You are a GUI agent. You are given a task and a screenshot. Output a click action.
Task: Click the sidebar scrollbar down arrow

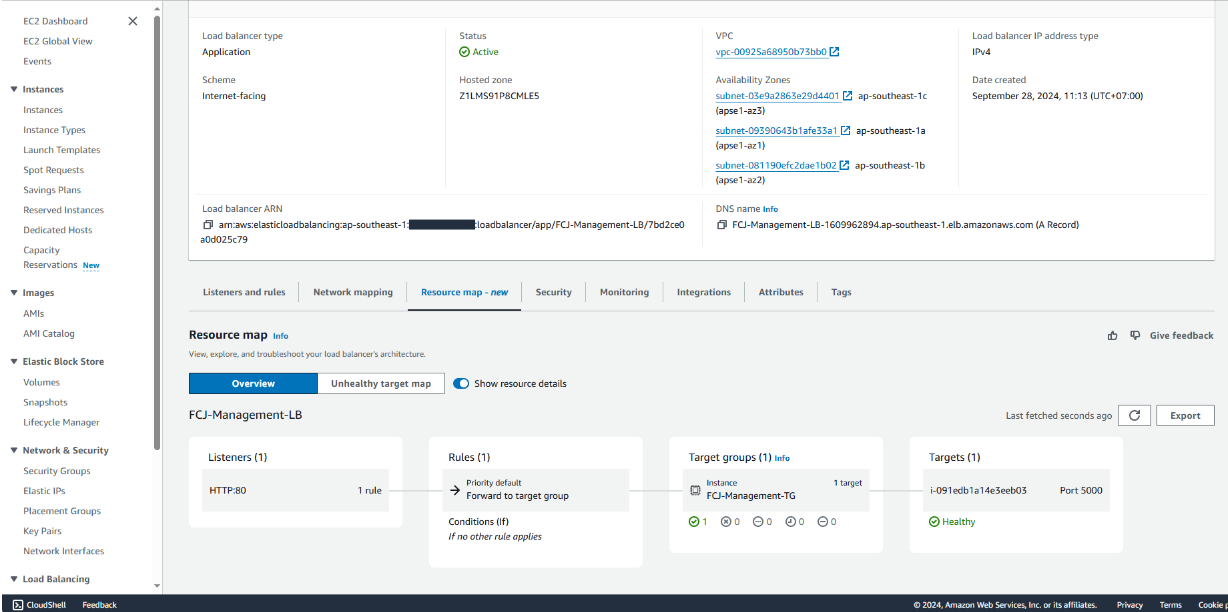pos(157,586)
